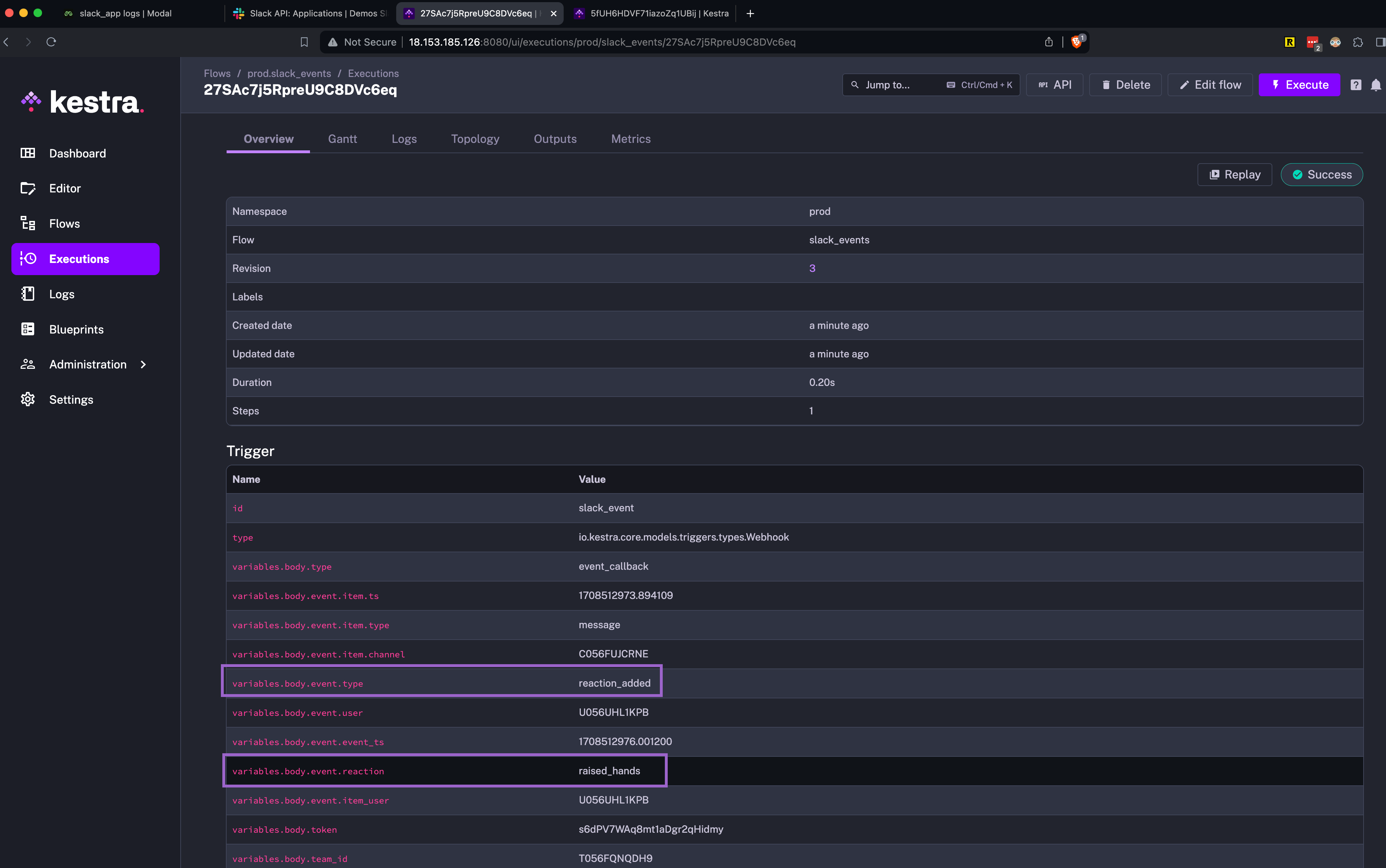The height and width of the screenshot is (868, 1386).
Task: Open the Blueprints sidebar icon
Action: [27, 329]
